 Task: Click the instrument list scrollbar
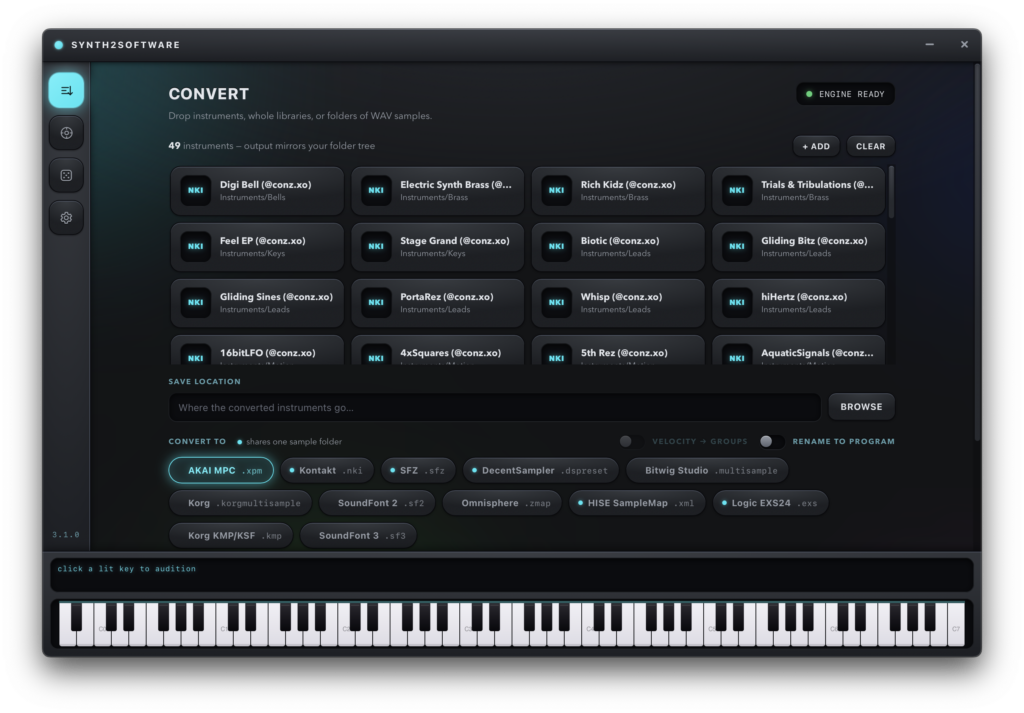tap(891, 192)
